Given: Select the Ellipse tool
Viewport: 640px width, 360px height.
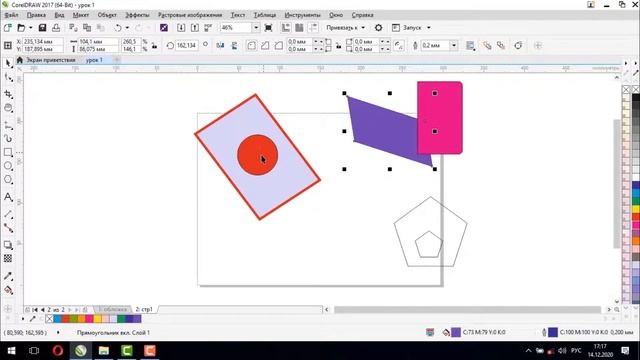Looking at the screenshot, I should point(8,166).
